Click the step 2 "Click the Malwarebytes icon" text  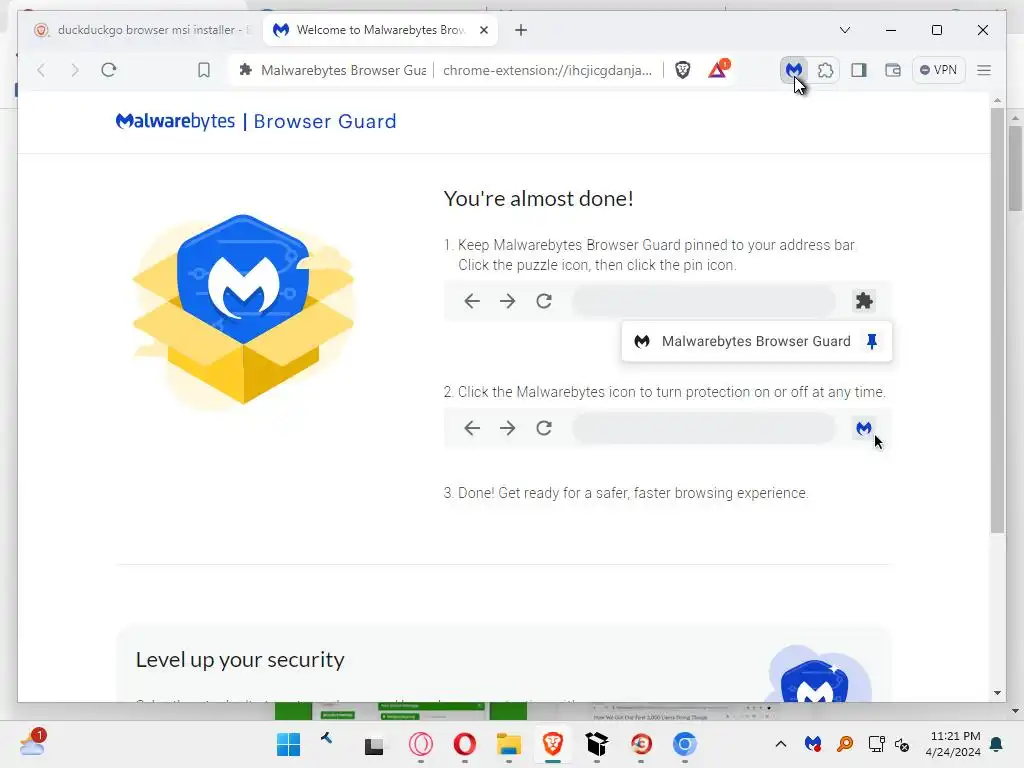pyautogui.click(x=664, y=392)
